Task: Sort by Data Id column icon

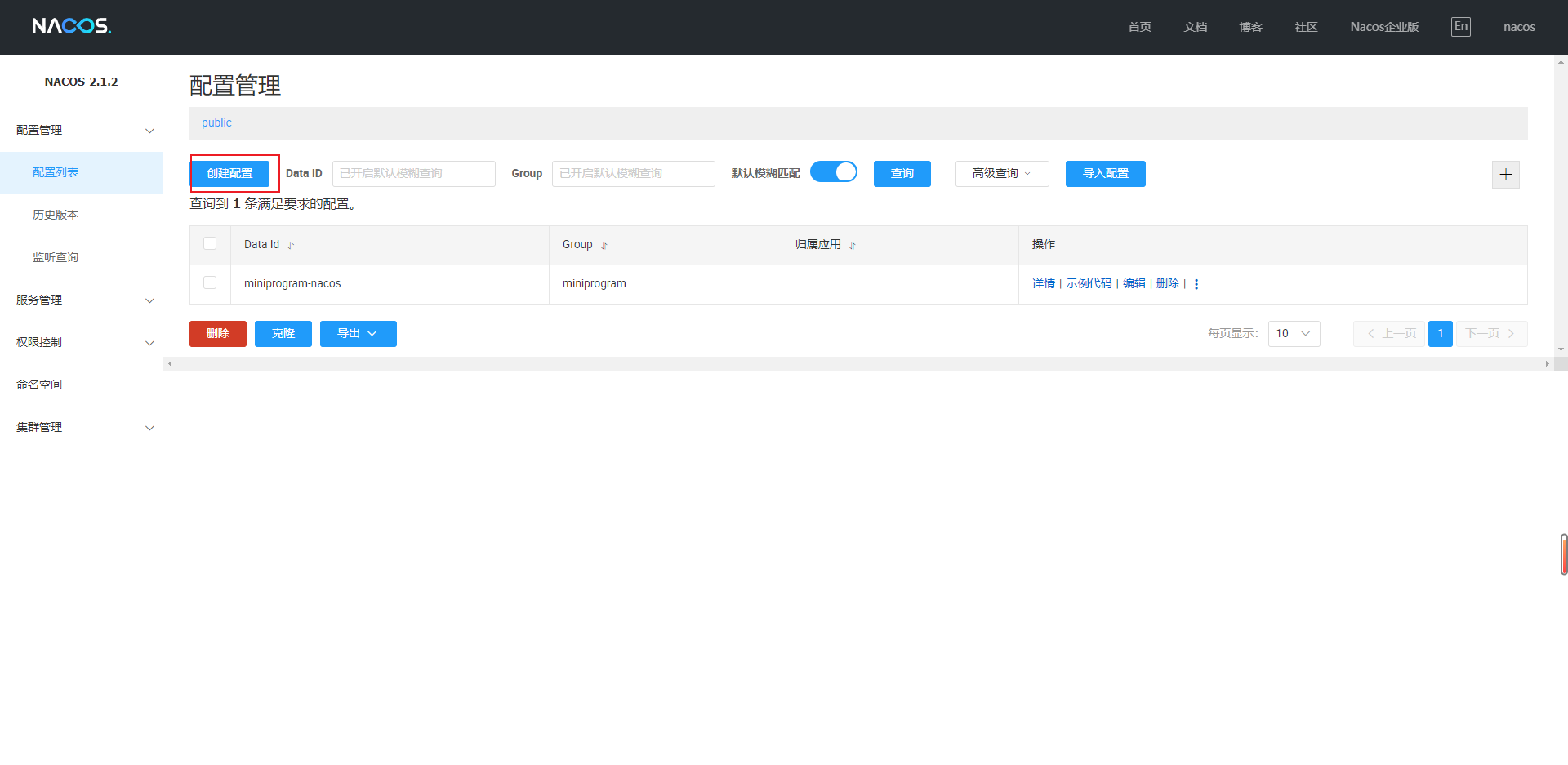Action: 291,246
